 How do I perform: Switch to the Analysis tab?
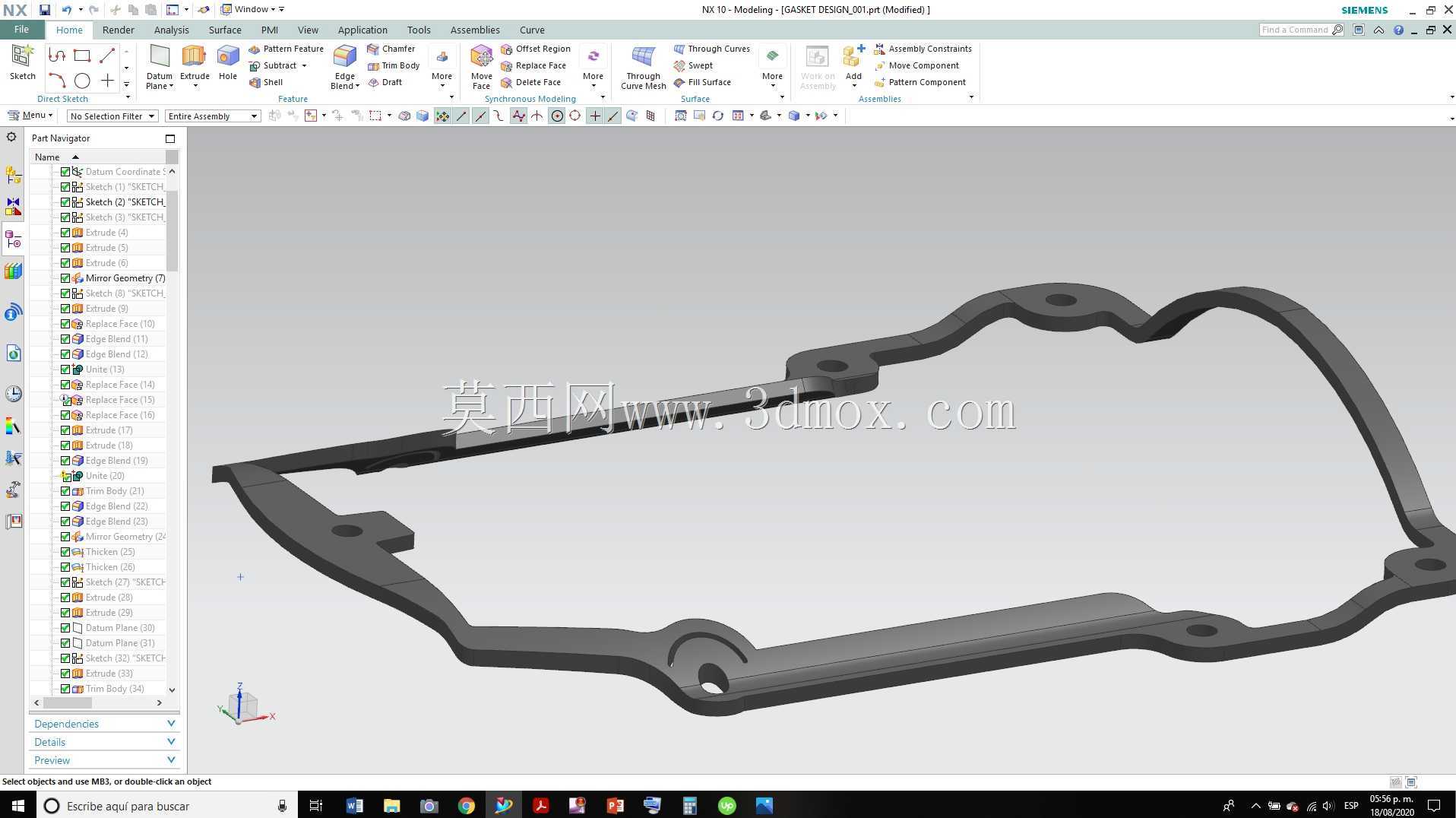(171, 30)
